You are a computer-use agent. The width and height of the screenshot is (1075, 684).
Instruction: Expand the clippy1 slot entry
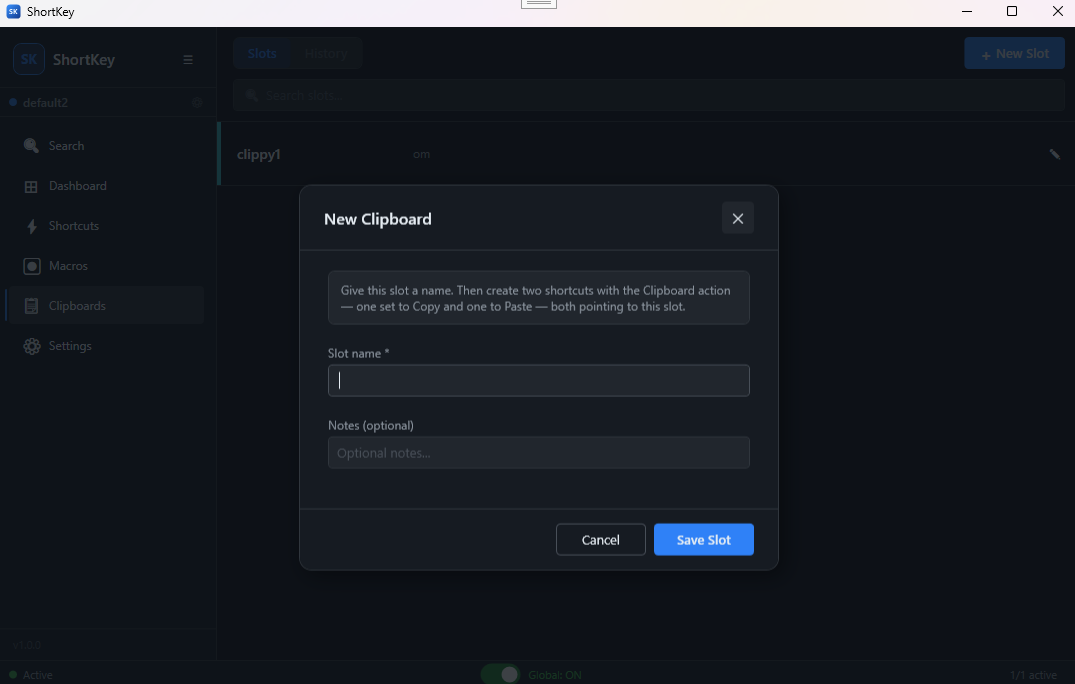[259, 154]
